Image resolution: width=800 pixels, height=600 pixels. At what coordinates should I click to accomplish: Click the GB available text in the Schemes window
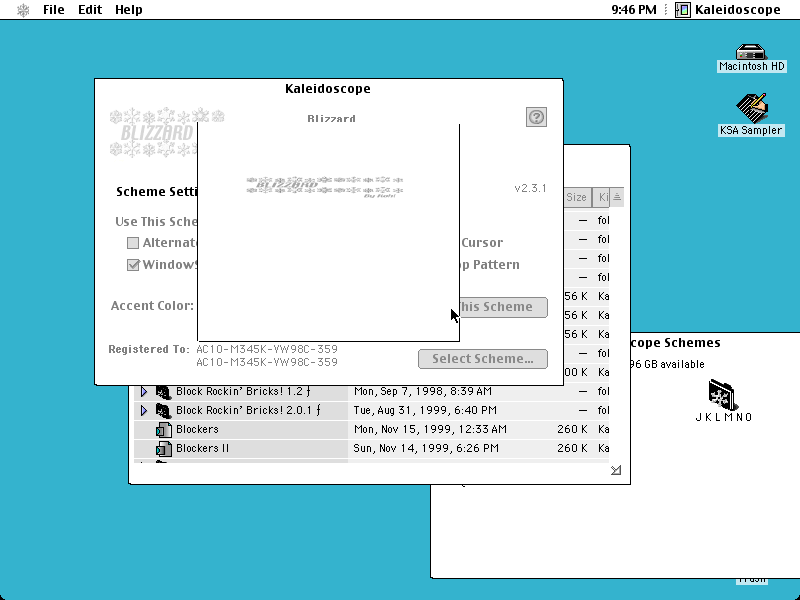(667, 364)
